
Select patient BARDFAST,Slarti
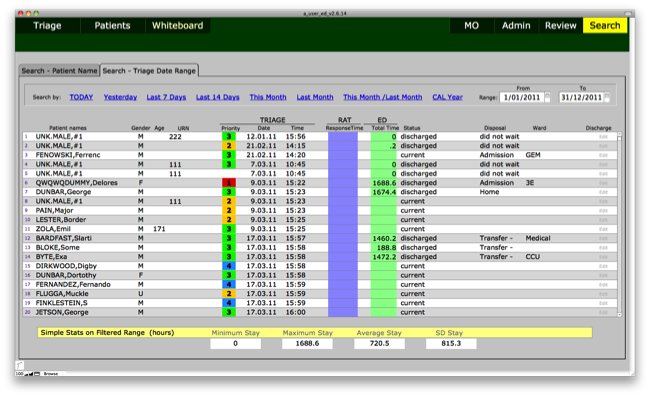(x=64, y=238)
